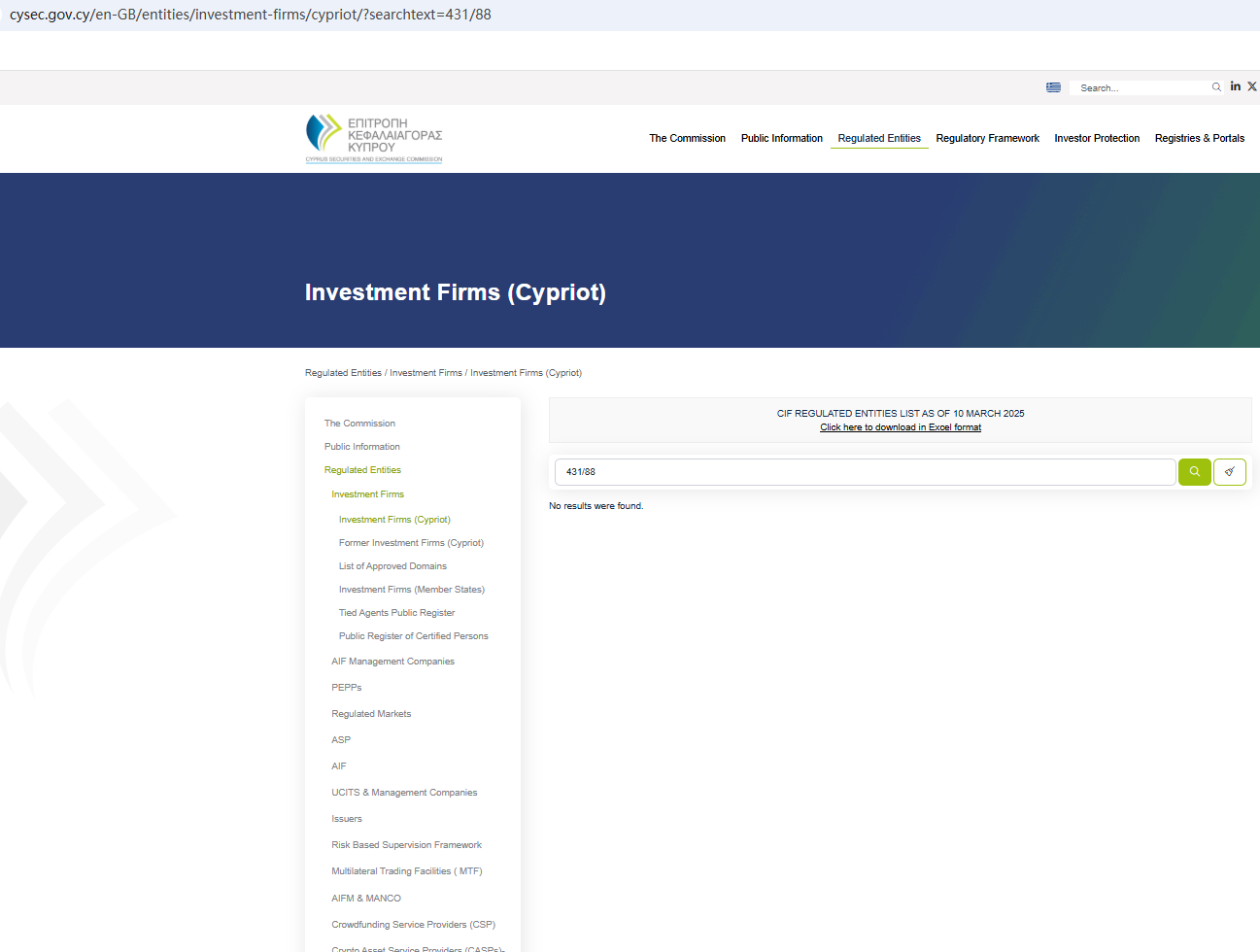Screen dimensions: 1260x952
Task: Click the CySEC logo to go home
Action: (x=374, y=138)
